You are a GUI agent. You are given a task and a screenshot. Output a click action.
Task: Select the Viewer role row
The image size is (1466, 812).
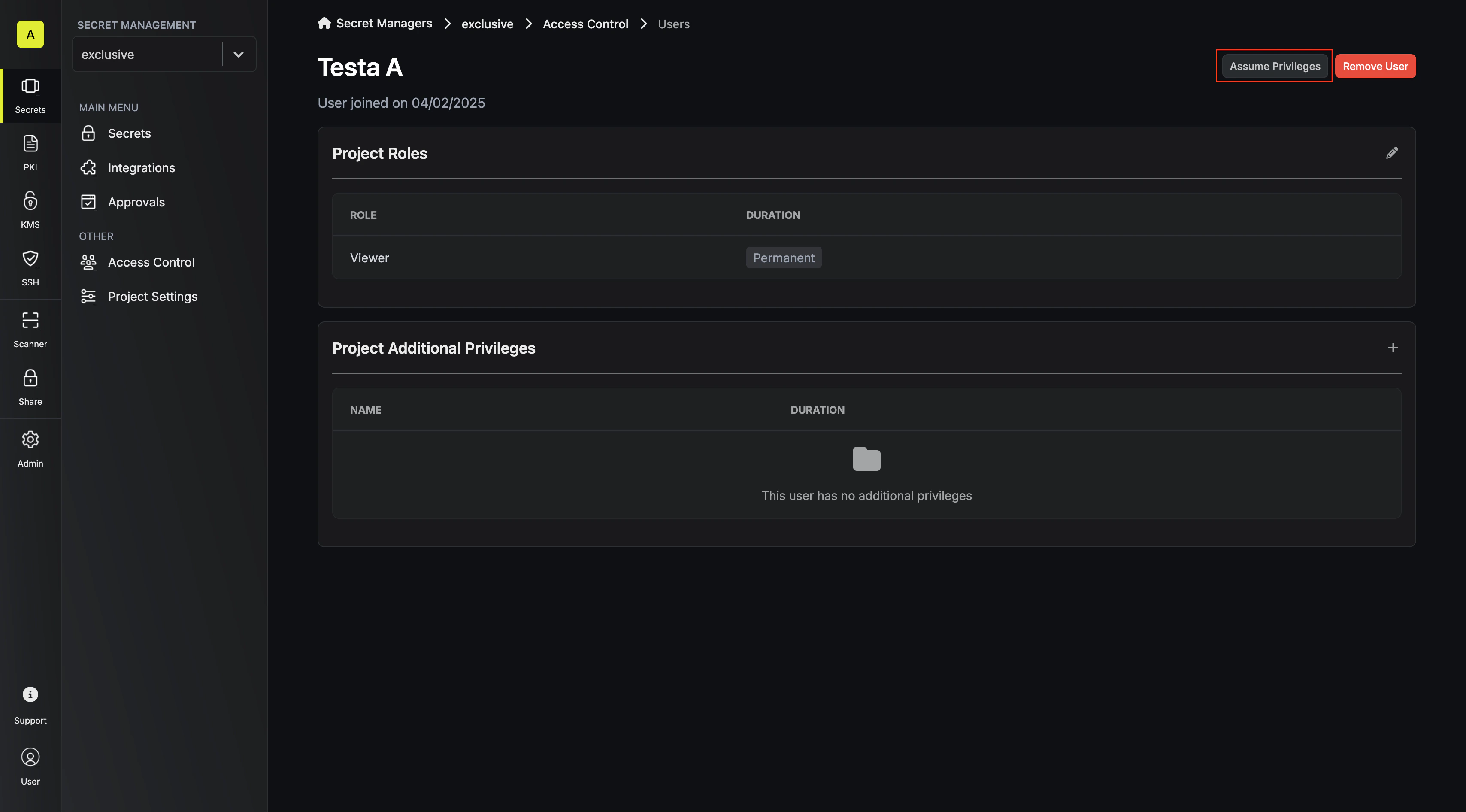click(866, 258)
